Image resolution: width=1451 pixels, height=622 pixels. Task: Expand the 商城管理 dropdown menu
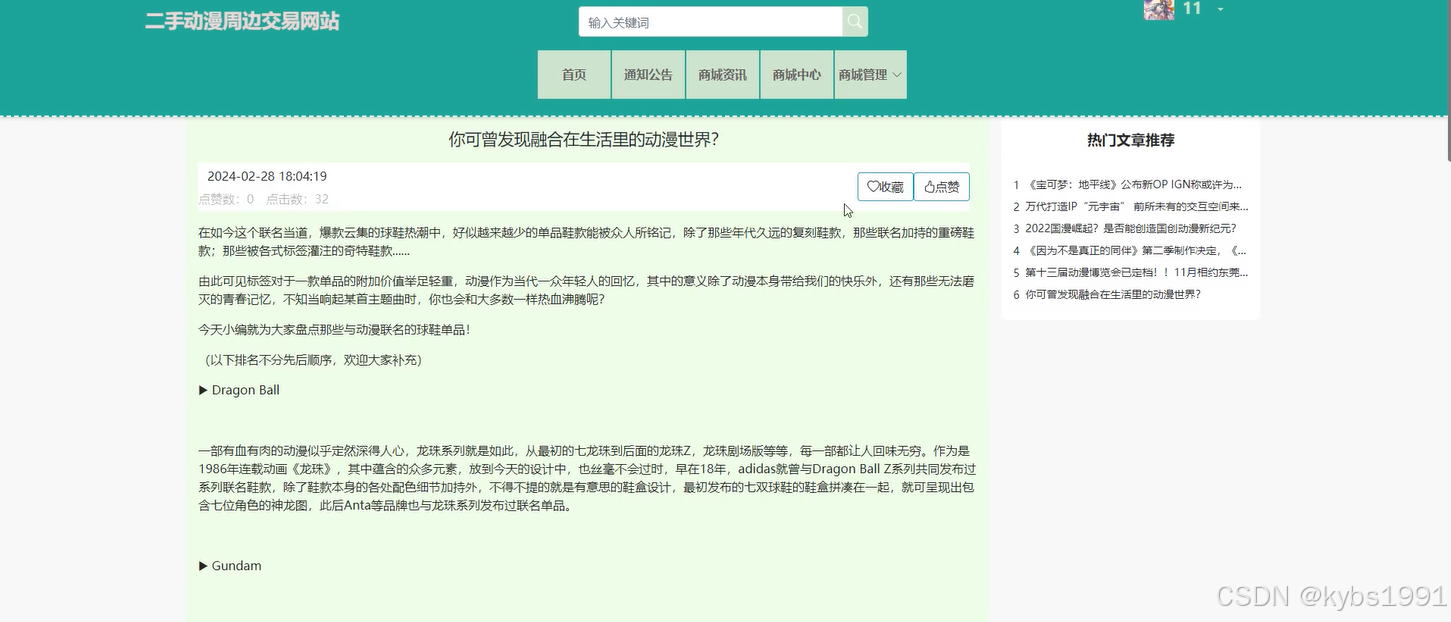(x=871, y=75)
